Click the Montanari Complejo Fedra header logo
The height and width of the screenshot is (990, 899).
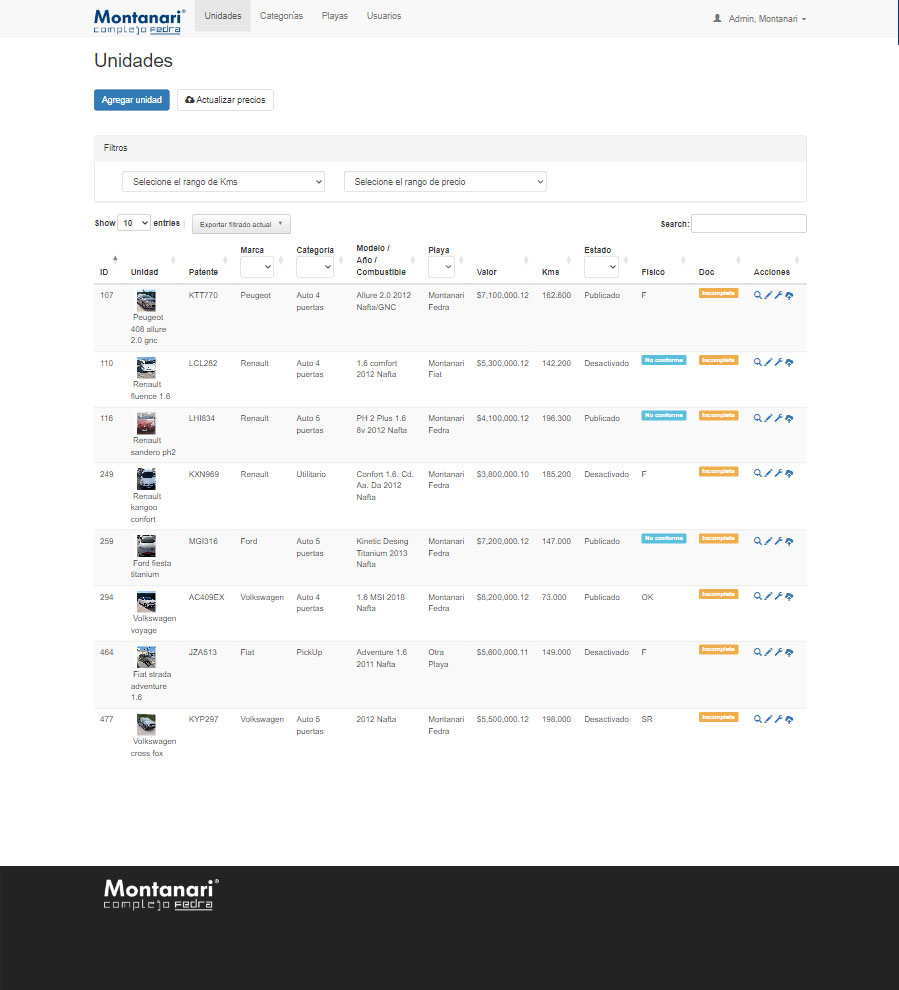coord(140,21)
